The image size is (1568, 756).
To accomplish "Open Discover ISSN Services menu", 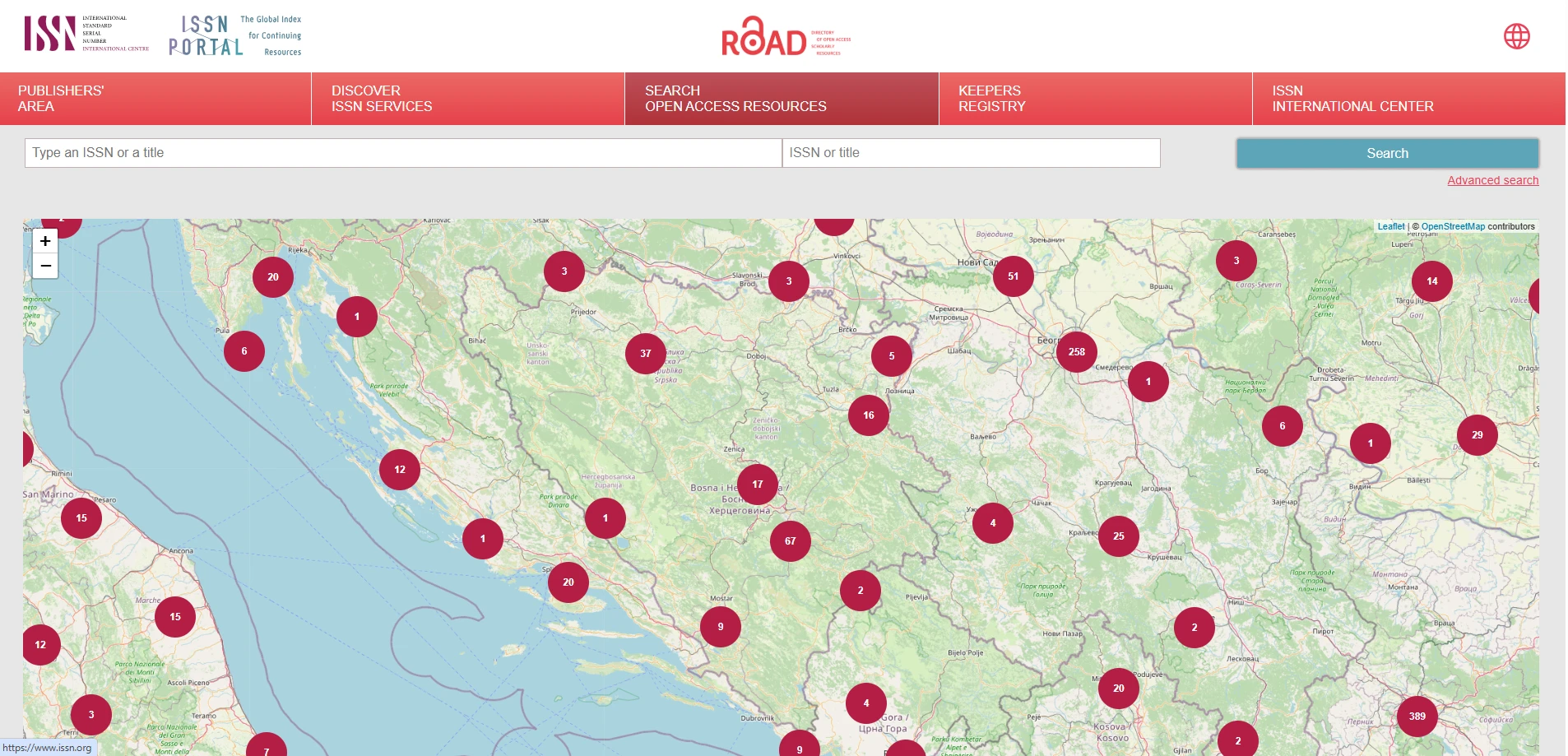I will (467, 99).
